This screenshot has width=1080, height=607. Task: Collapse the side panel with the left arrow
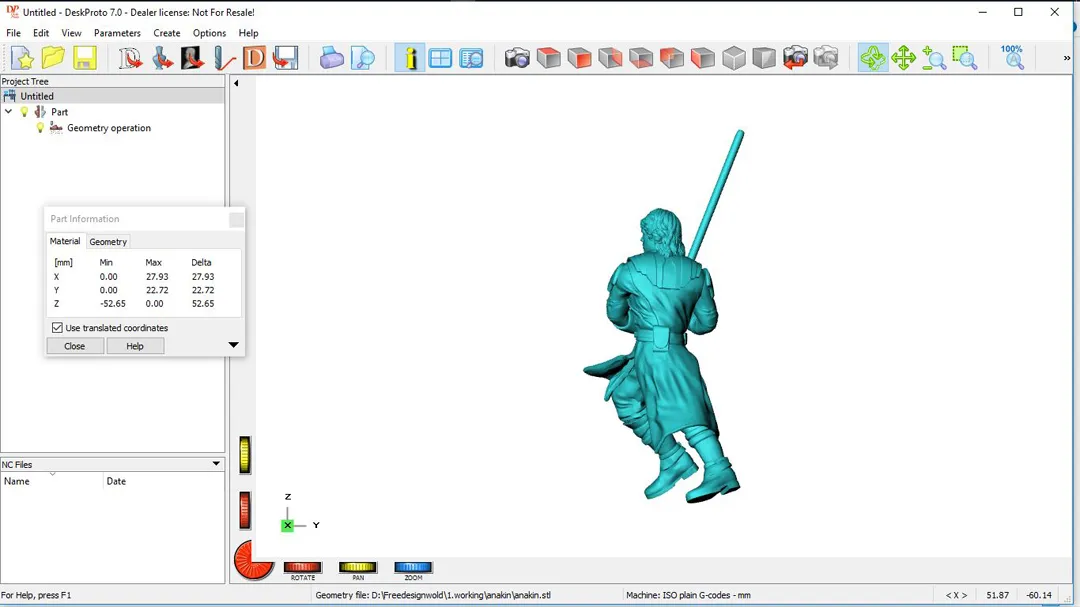click(236, 83)
